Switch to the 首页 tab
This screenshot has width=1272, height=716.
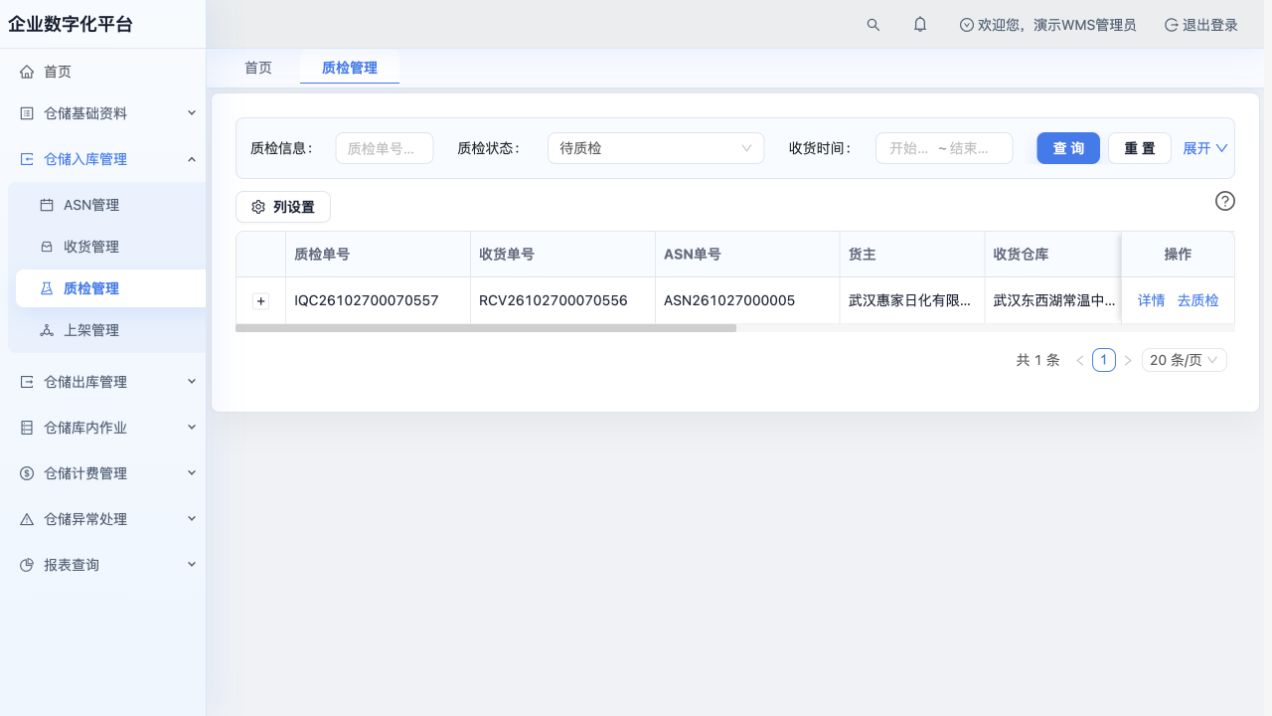[258, 68]
